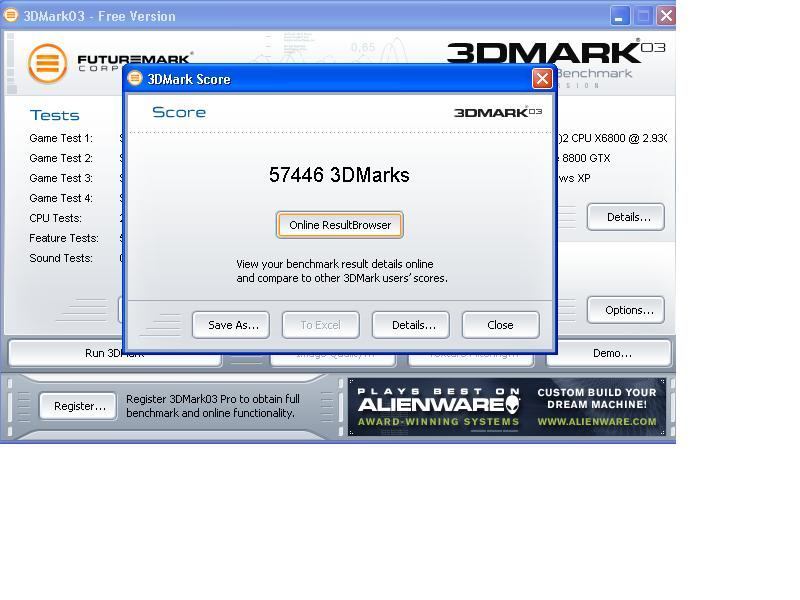The height and width of the screenshot is (600, 800).
Task: Click the "8800 GTX" graphics card text
Action: [586, 158]
